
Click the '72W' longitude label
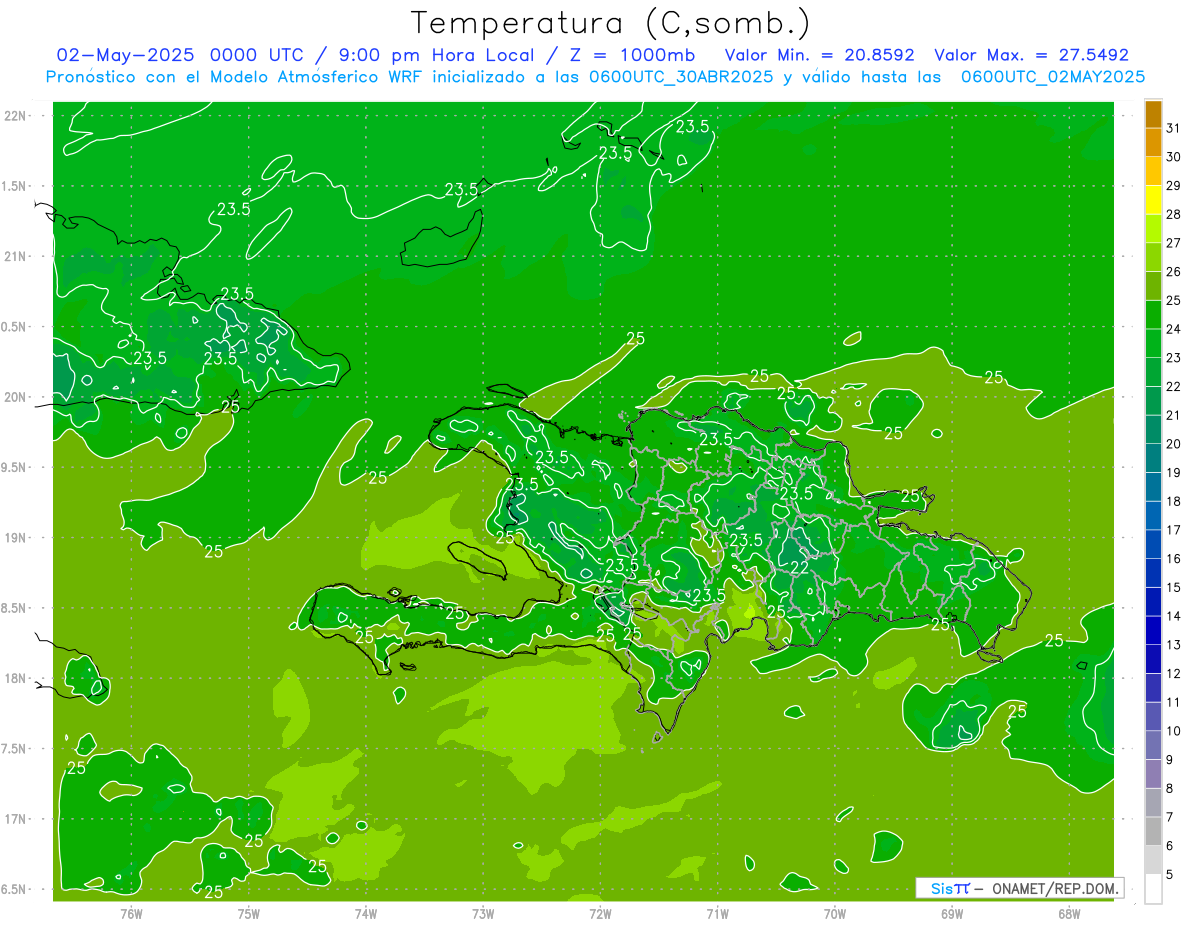click(x=600, y=913)
